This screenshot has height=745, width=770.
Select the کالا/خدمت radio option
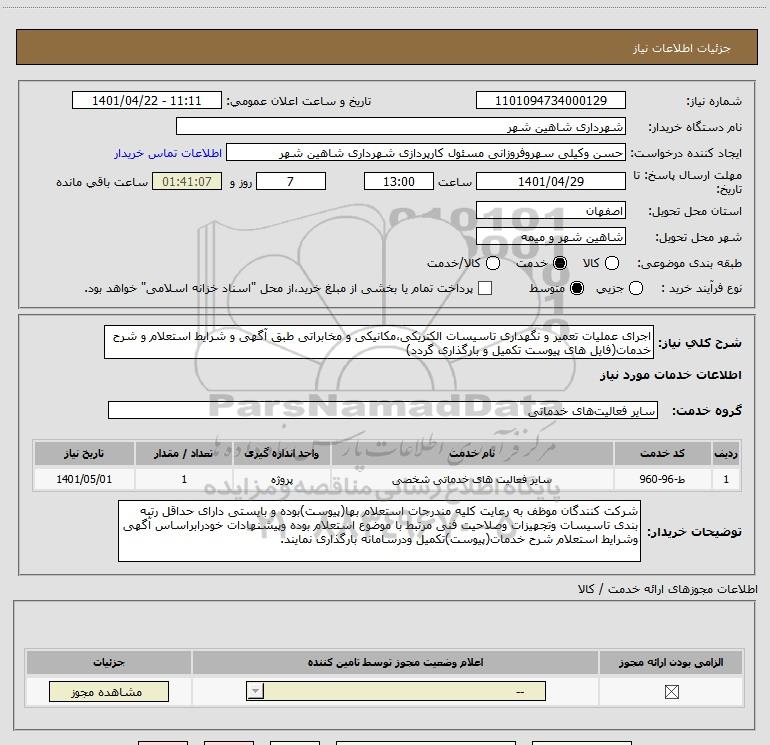(493, 263)
